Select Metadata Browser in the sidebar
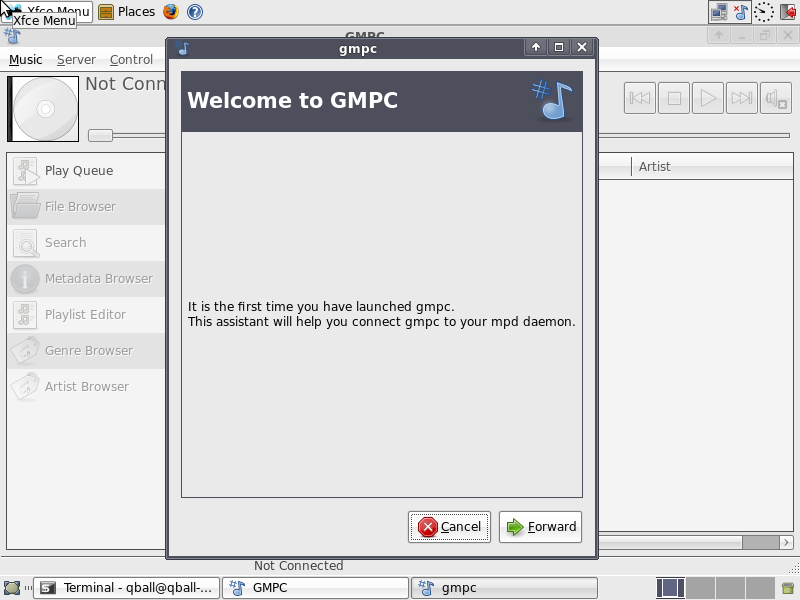 (x=86, y=279)
